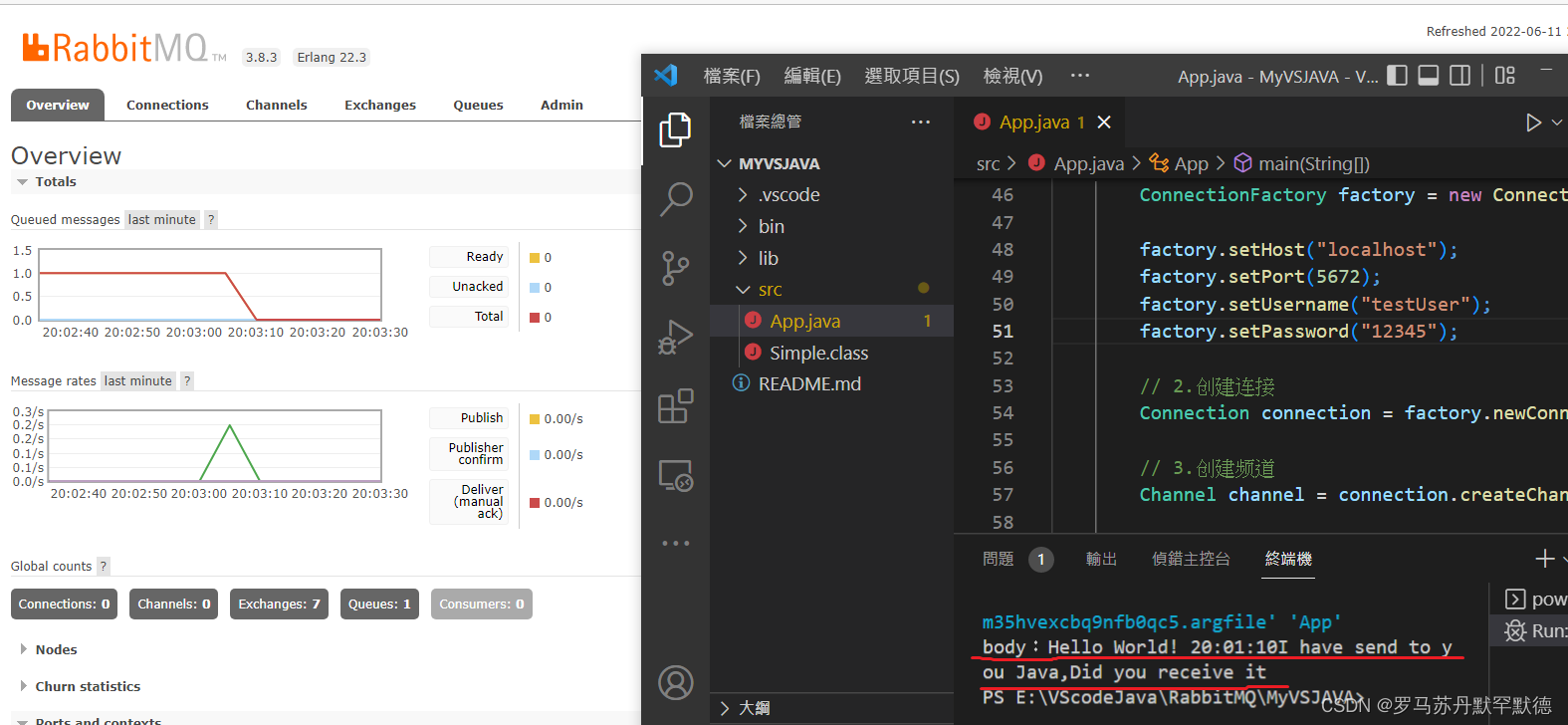The height and width of the screenshot is (725, 1568).
Task: Click the Ready yellow color swatch
Action: point(535,258)
